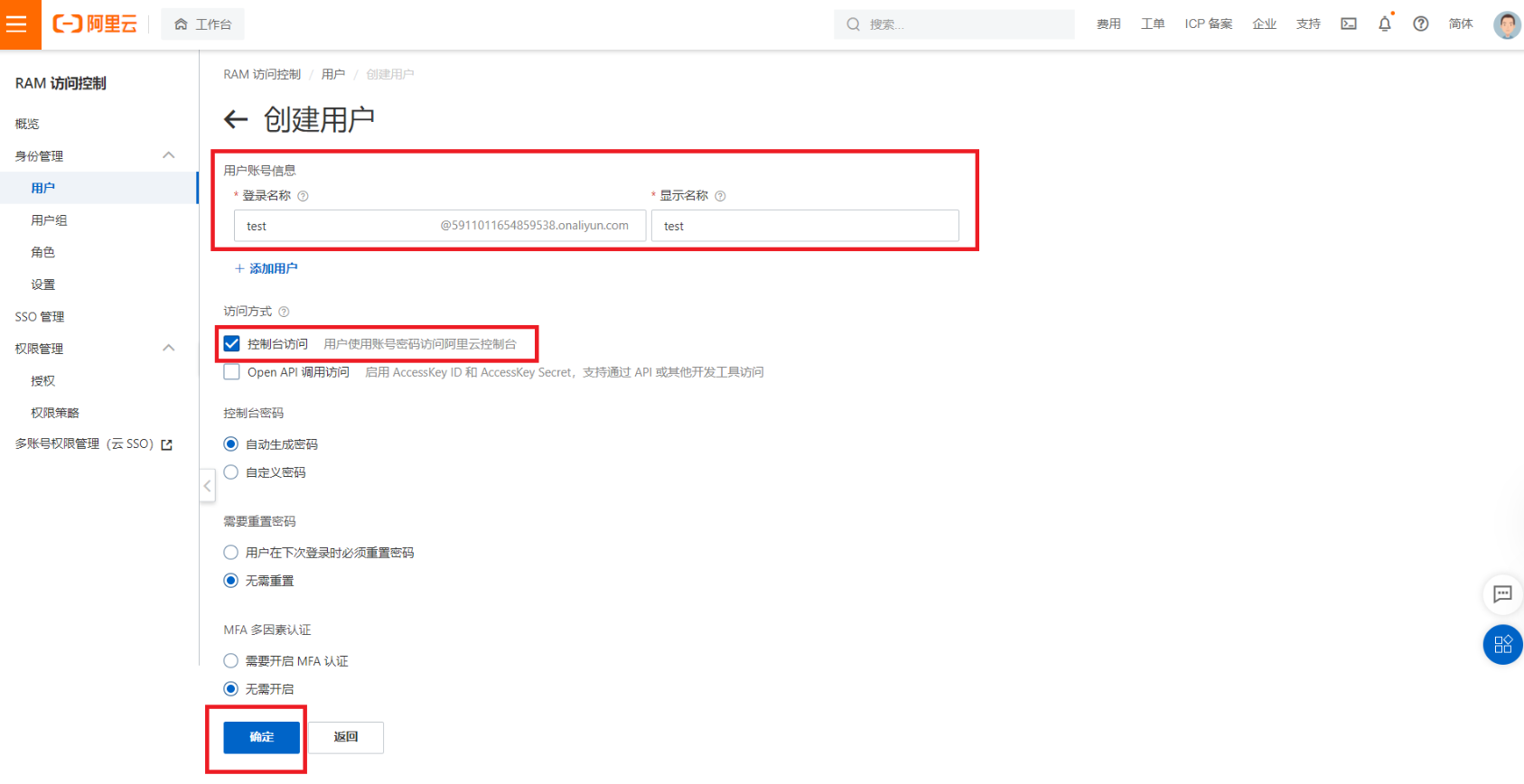The height and width of the screenshot is (784, 1524).
Task: Open the 费用 top menu
Action: pos(1108,24)
